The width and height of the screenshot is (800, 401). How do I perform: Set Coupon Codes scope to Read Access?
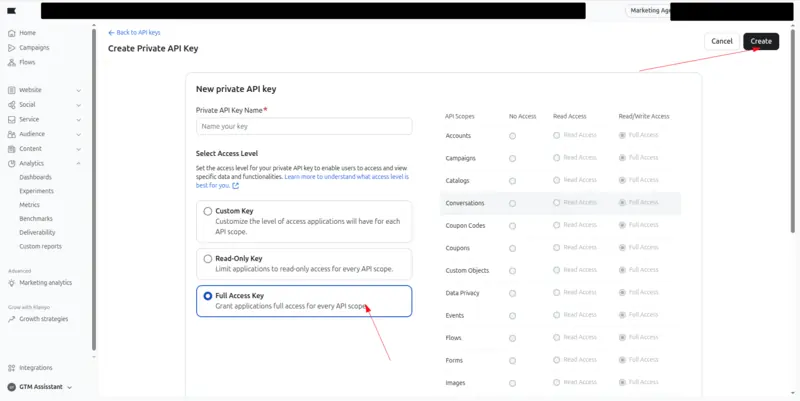[x=557, y=225]
